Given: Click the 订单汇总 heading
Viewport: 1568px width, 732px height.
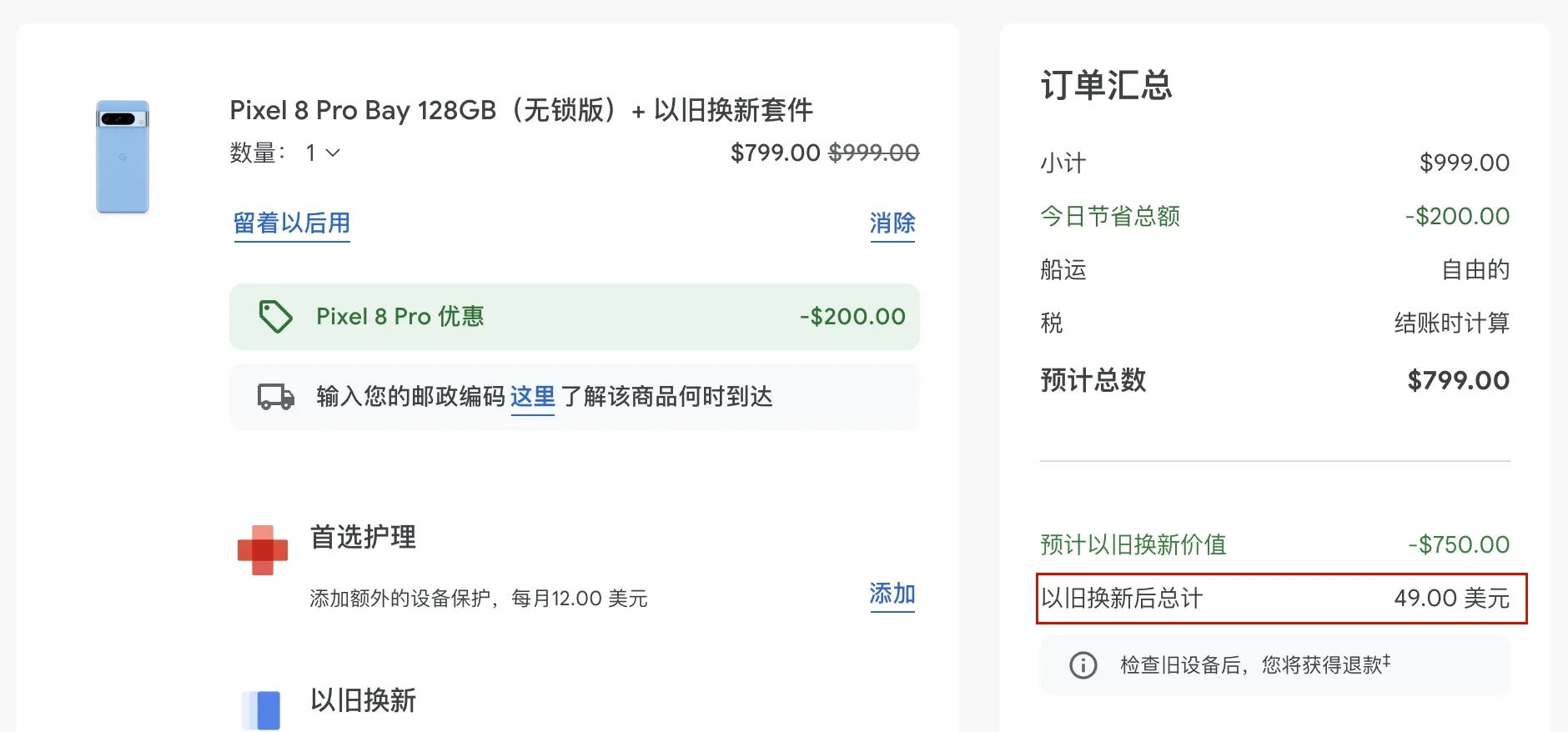Looking at the screenshot, I should coord(1106,86).
